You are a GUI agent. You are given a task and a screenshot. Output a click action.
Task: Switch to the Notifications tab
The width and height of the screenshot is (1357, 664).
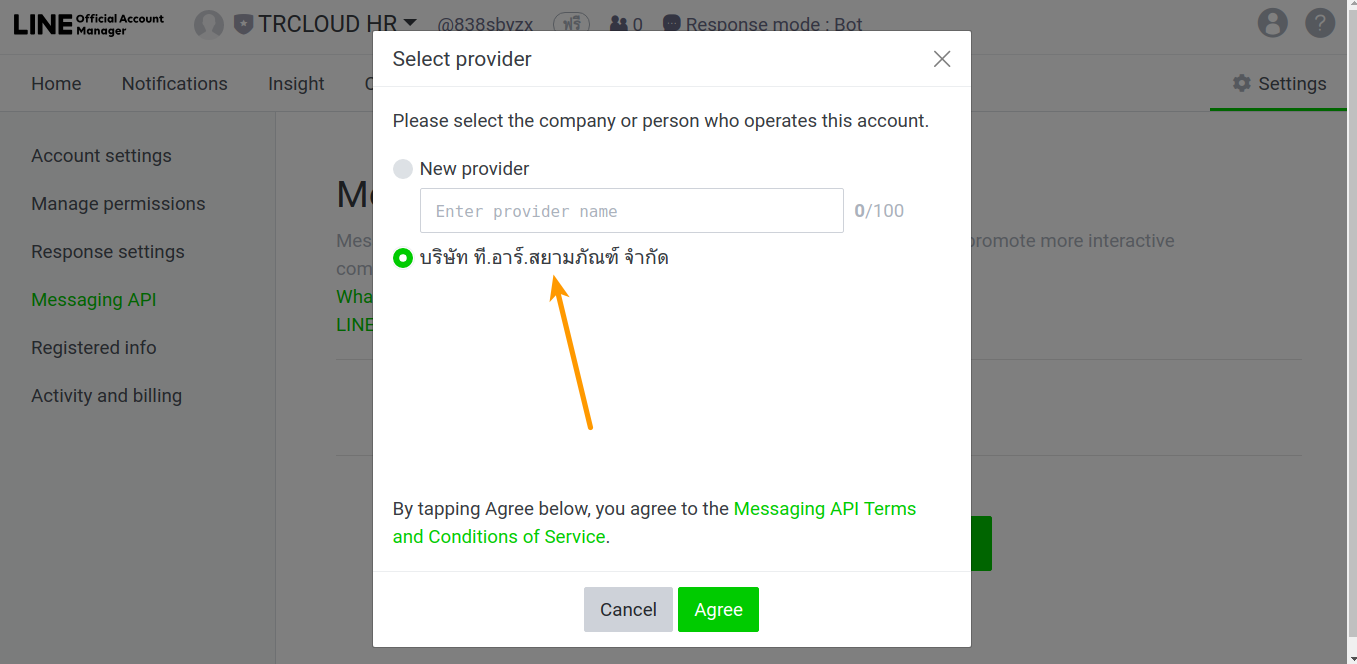[x=175, y=84]
